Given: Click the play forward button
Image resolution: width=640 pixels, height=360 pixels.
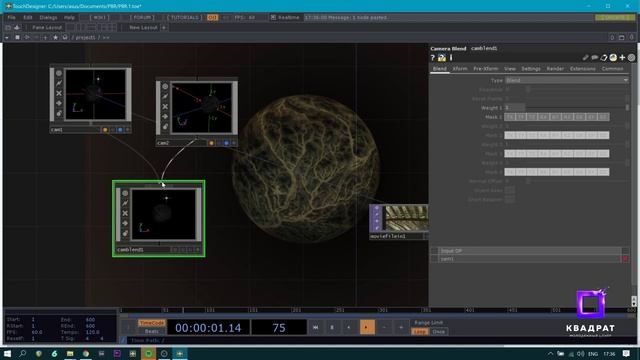Looking at the screenshot, I should pos(367,327).
